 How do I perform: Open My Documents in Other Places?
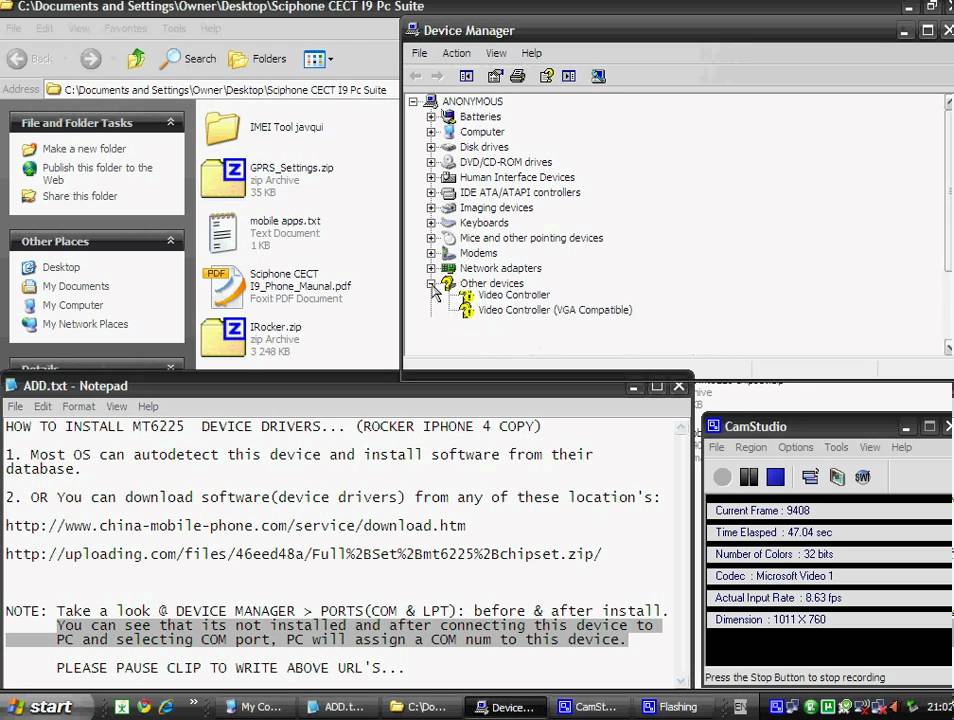pyautogui.click(x=75, y=286)
